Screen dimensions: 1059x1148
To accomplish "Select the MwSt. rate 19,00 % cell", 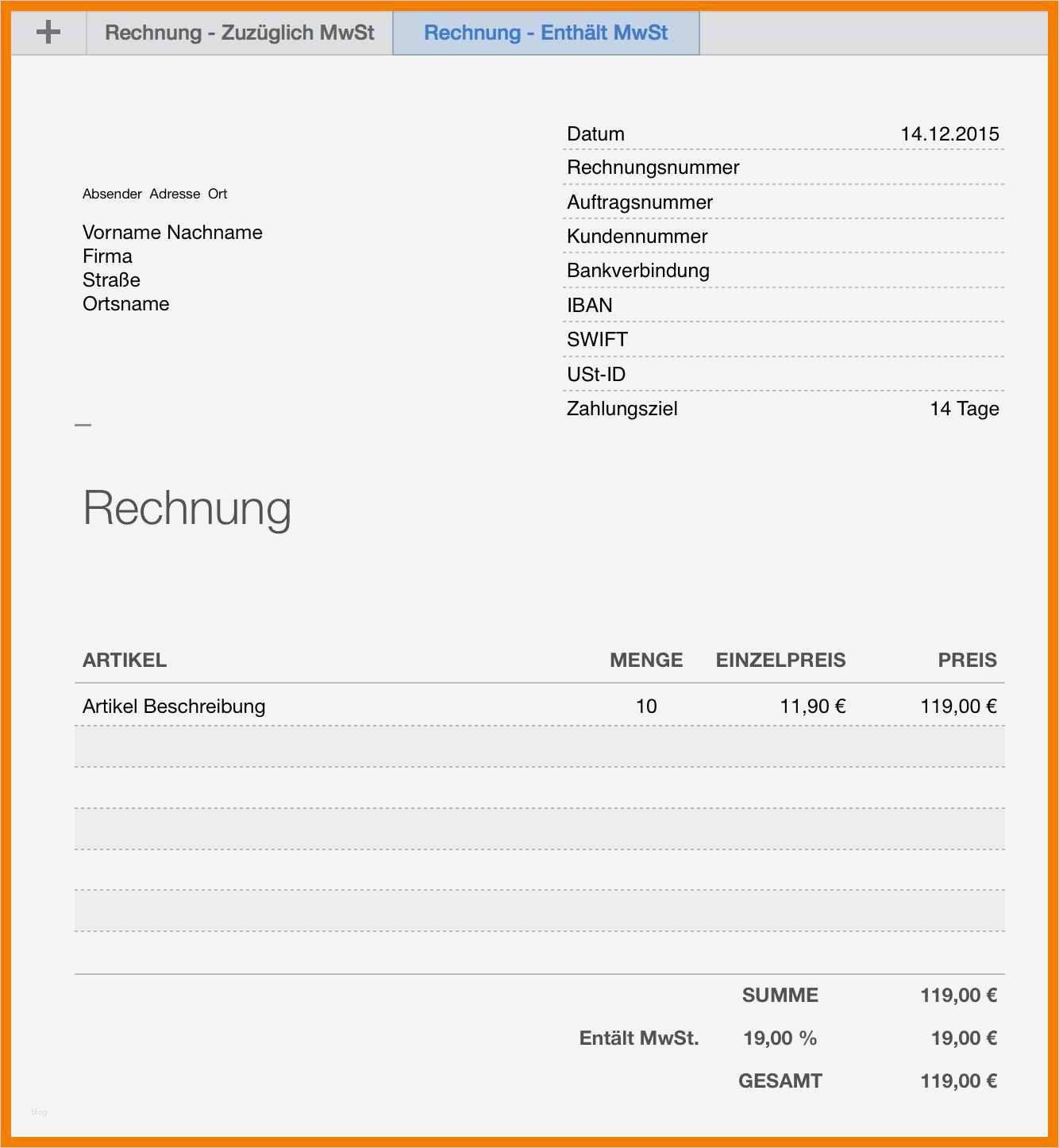I will (780, 1038).
